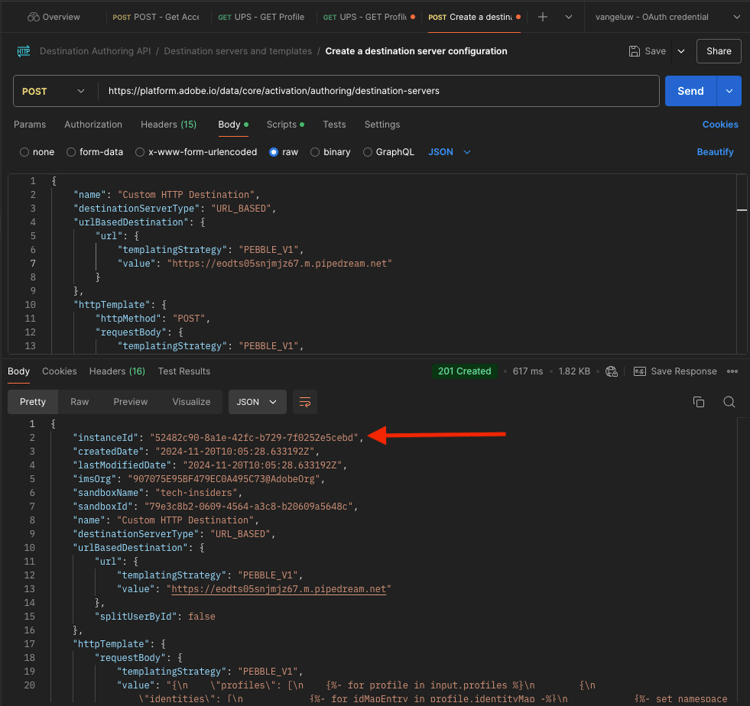This screenshot has height=706, width=750.
Task: Switch to POST Get Access tab
Action: click(156, 17)
